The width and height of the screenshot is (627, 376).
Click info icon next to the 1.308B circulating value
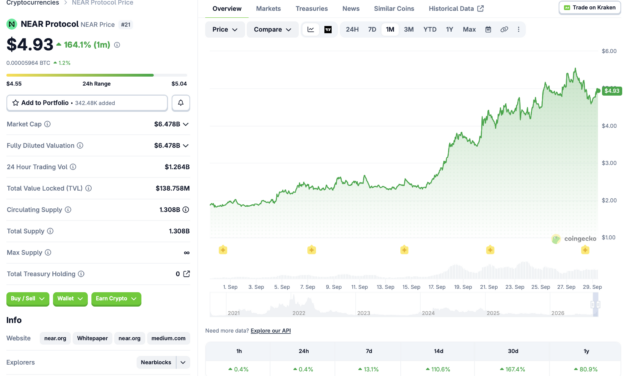click(x=186, y=210)
